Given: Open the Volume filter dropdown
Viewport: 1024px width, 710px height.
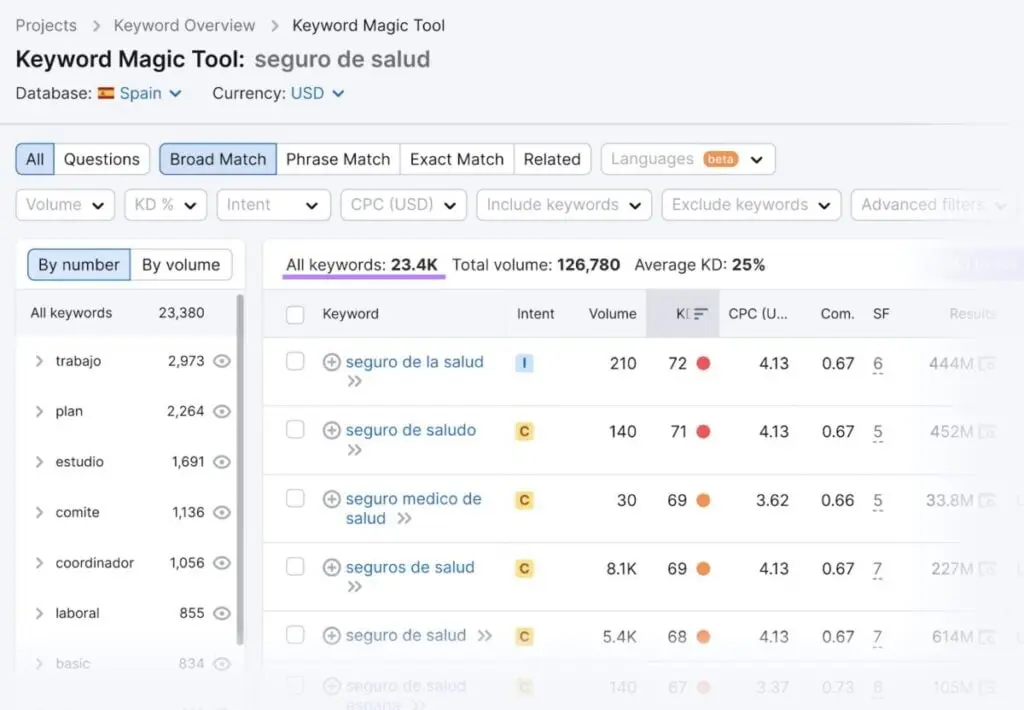Looking at the screenshot, I should tap(65, 205).
